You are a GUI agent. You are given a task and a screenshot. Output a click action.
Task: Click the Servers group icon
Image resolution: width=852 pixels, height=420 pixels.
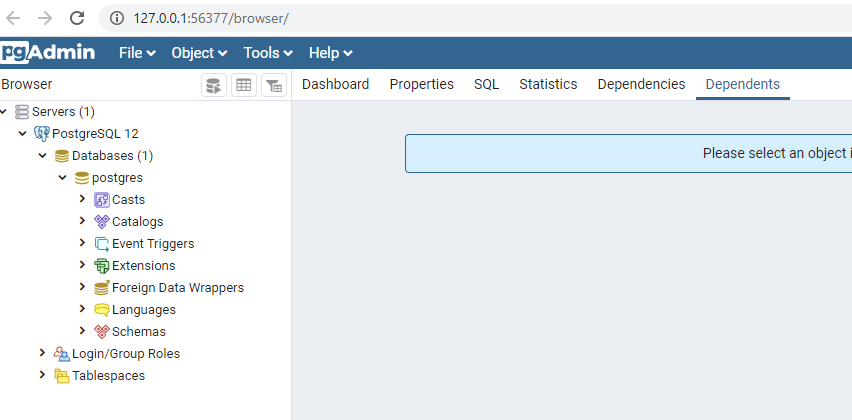tap(22, 112)
